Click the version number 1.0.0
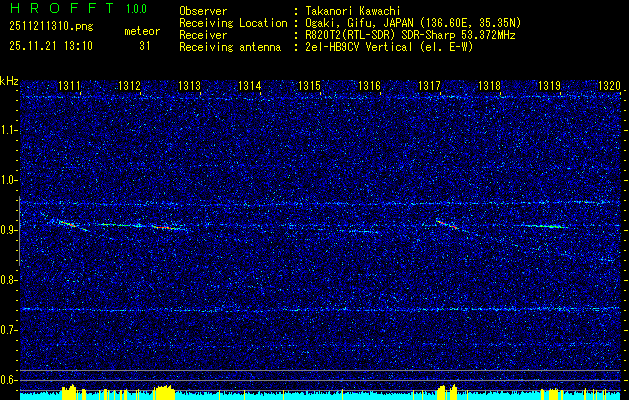629x400 pixels. pos(136,9)
